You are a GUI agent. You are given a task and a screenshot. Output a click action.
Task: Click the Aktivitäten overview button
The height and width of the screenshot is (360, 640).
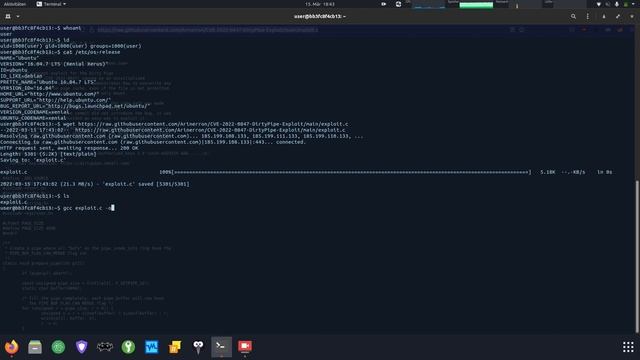[15, 4]
